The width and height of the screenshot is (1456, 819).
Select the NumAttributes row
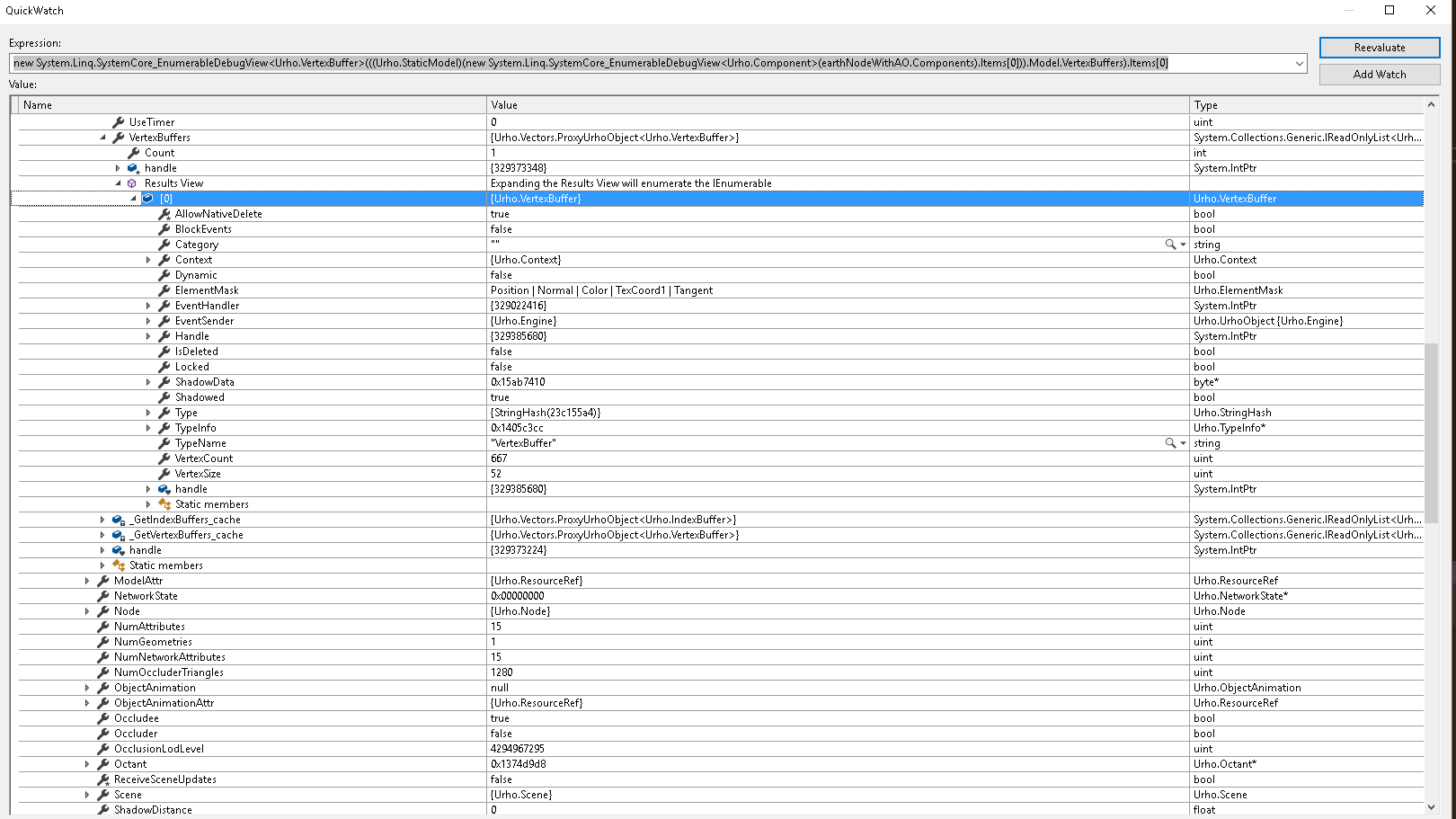(x=721, y=627)
